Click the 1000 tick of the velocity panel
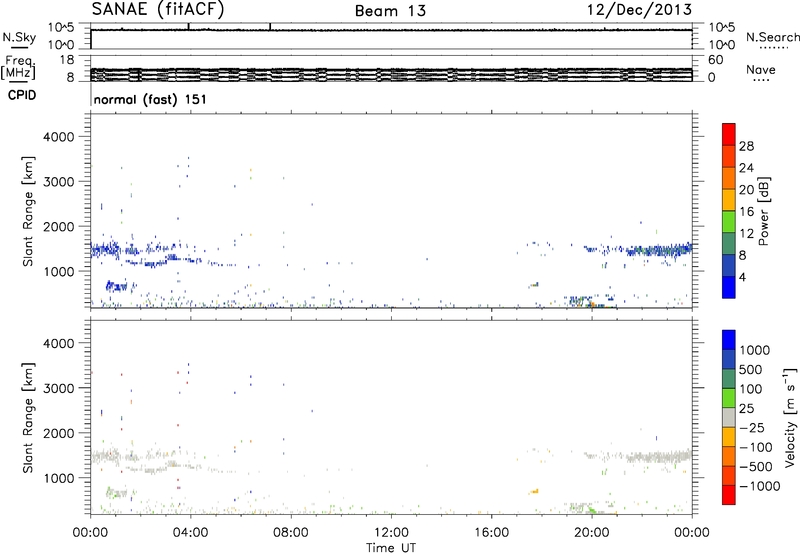800x554 pixels. point(59,478)
